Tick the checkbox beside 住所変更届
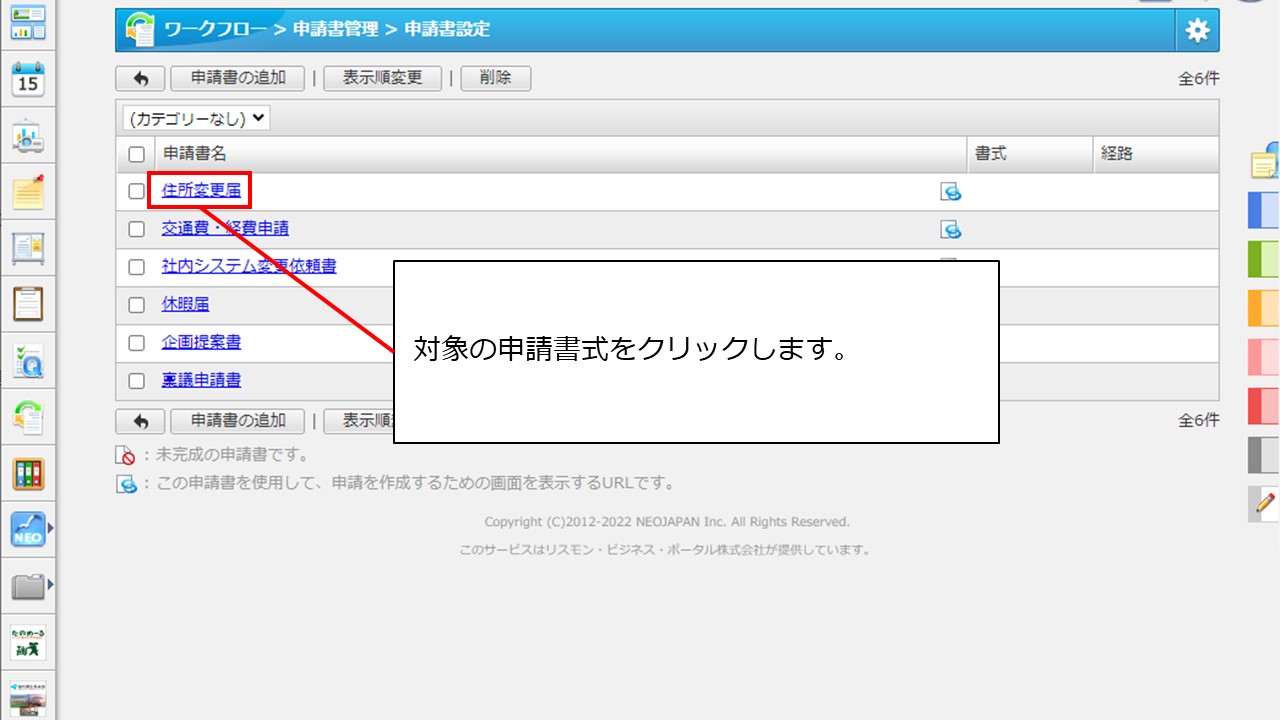1280x720 pixels. click(137, 192)
